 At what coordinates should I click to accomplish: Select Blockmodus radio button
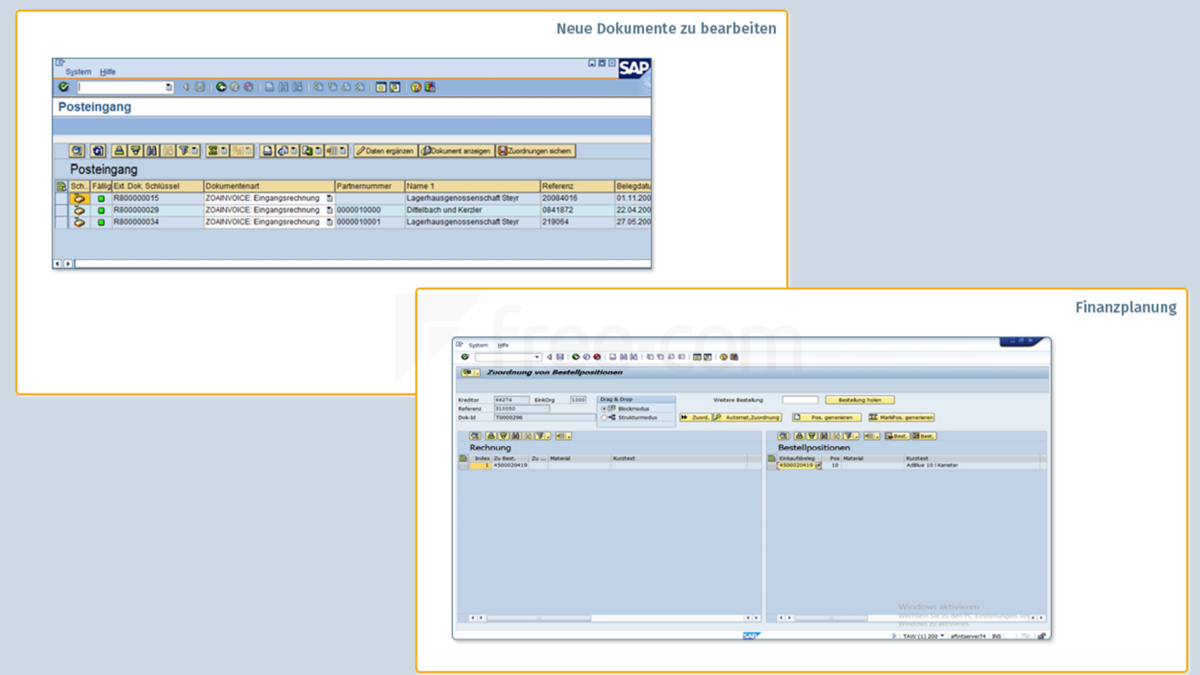point(604,408)
